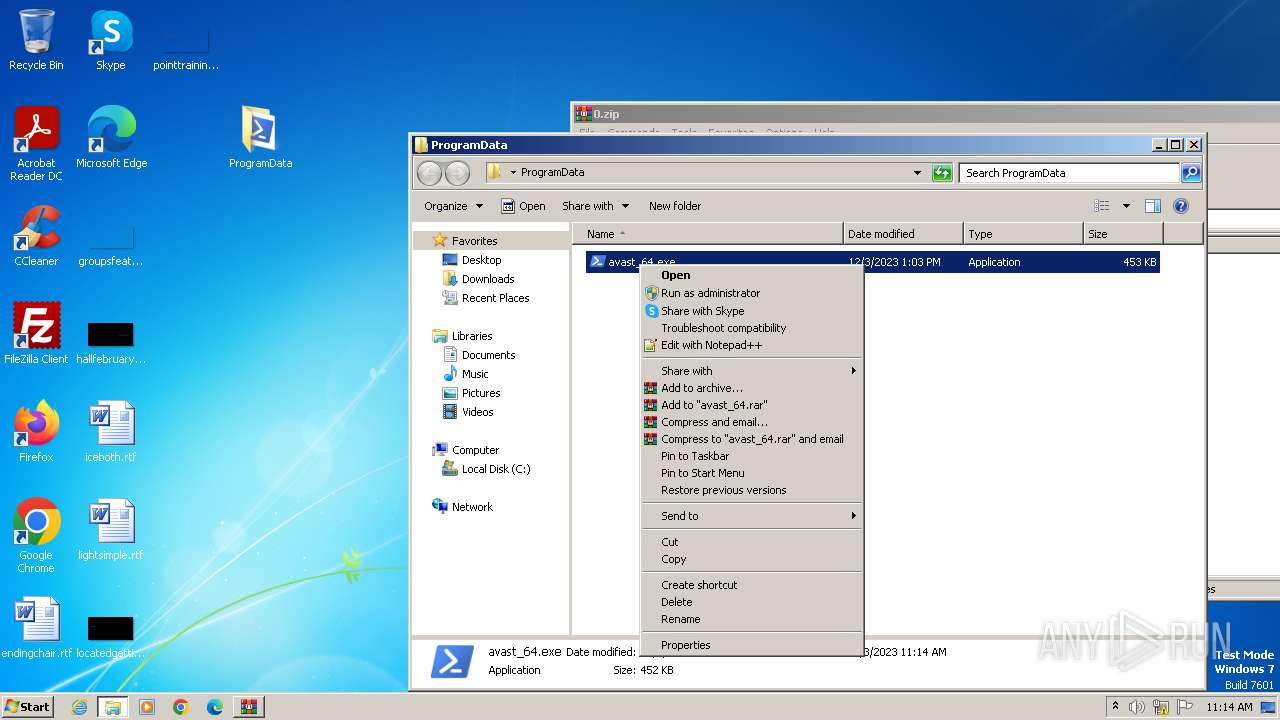The height and width of the screenshot is (720, 1280).
Task: Click the Open toolbar button
Action: tap(523, 206)
